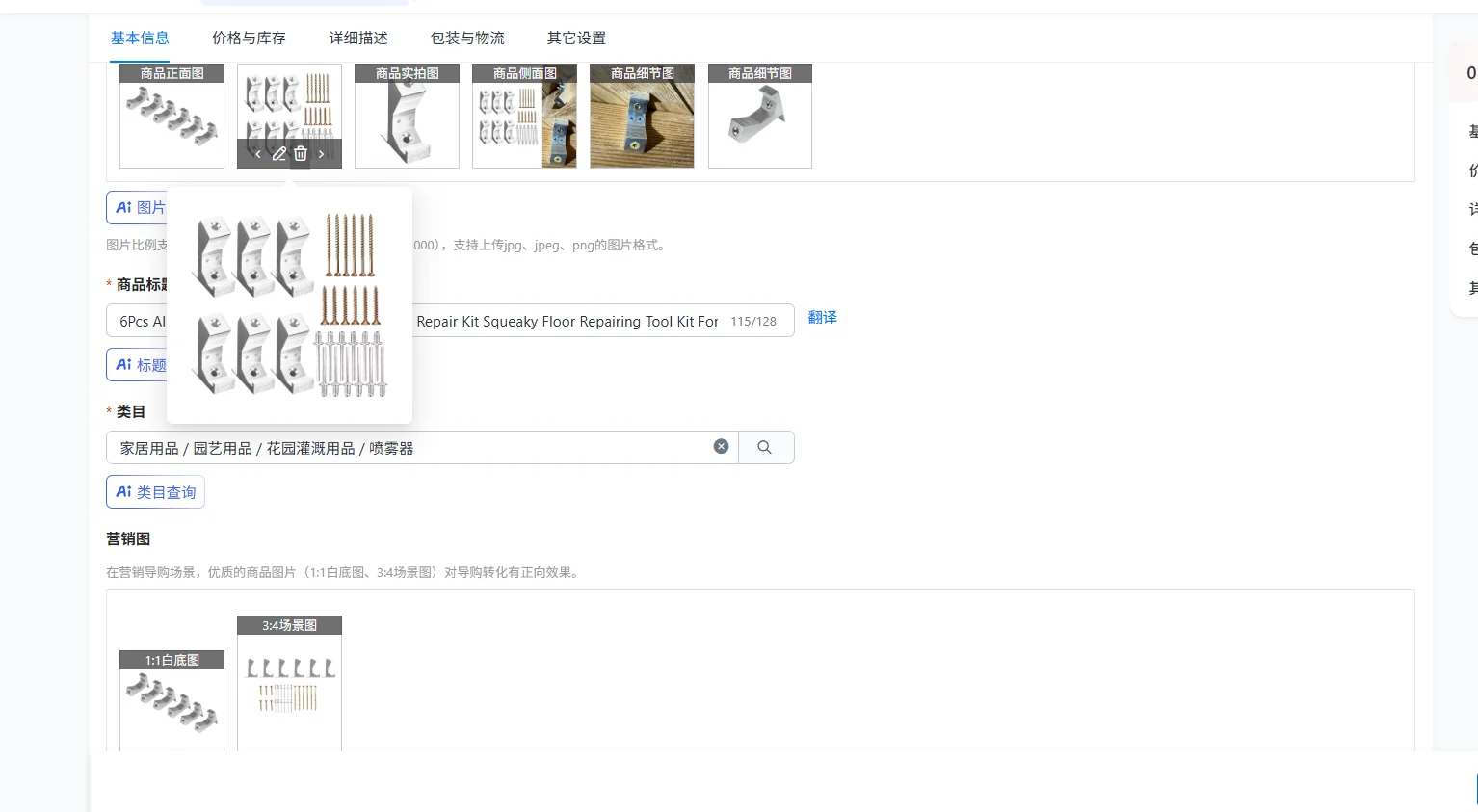
Task: Clear the category field (X icon)
Action: coord(721,447)
